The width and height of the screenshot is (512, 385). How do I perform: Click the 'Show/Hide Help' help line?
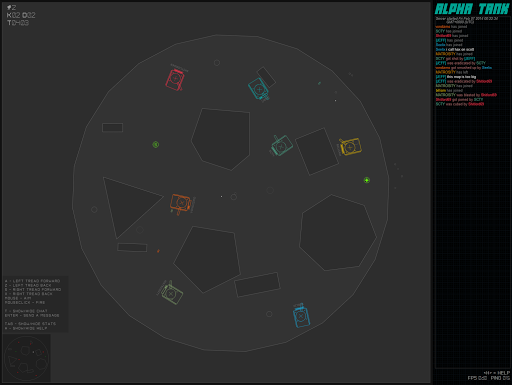click(26, 328)
